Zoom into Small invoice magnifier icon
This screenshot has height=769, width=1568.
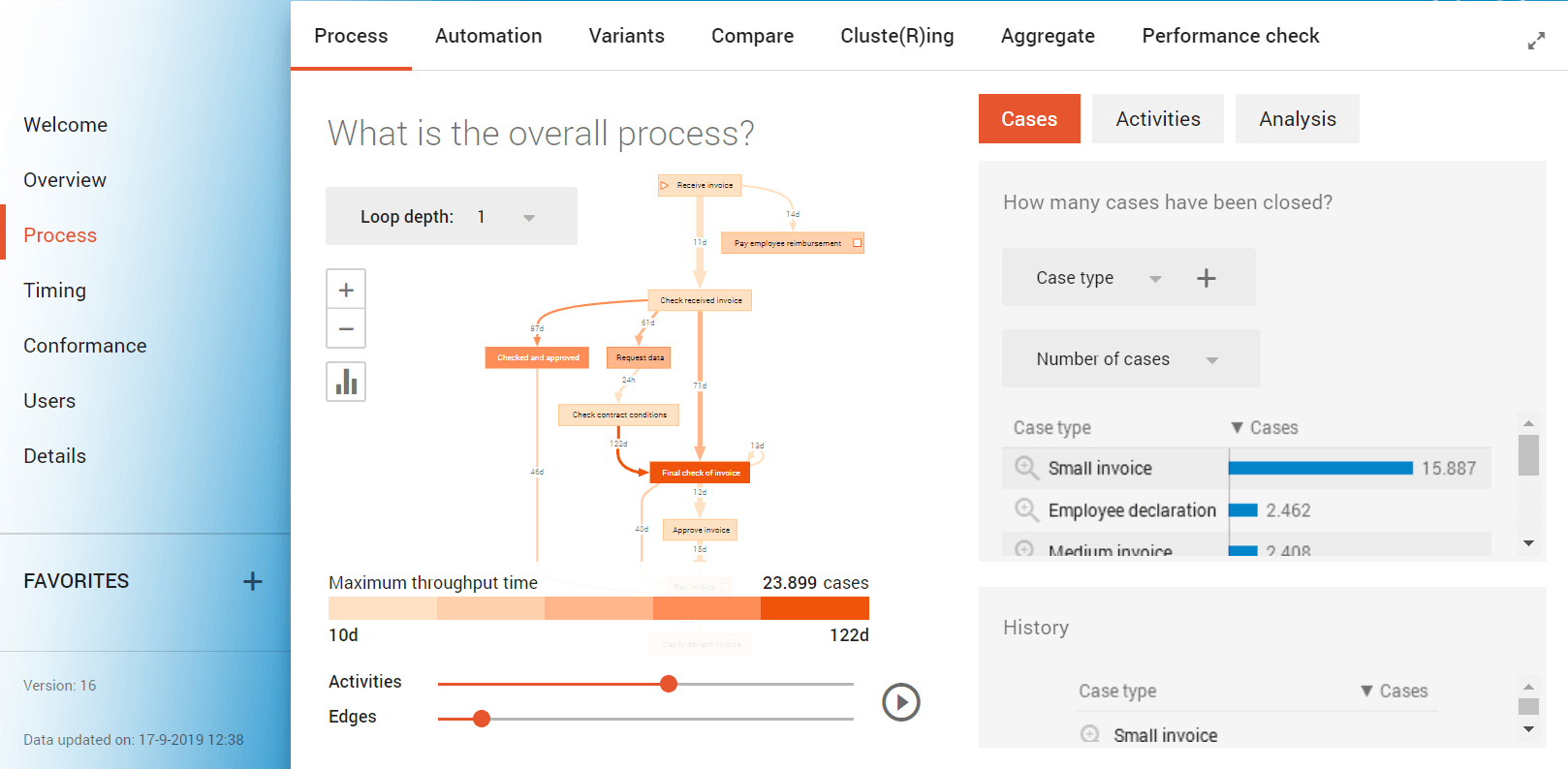(1025, 468)
